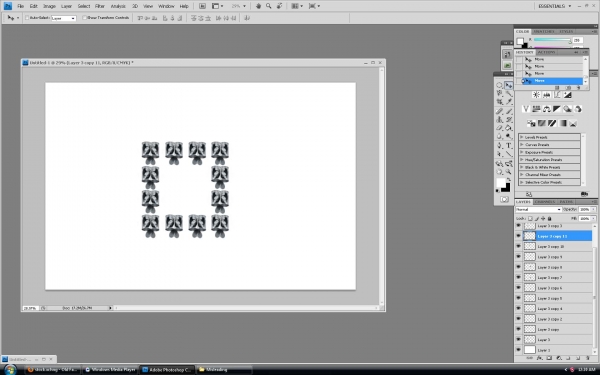The width and height of the screenshot is (600, 375).
Task: Click the R color slider in Color panel
Action: pos(553,40)
